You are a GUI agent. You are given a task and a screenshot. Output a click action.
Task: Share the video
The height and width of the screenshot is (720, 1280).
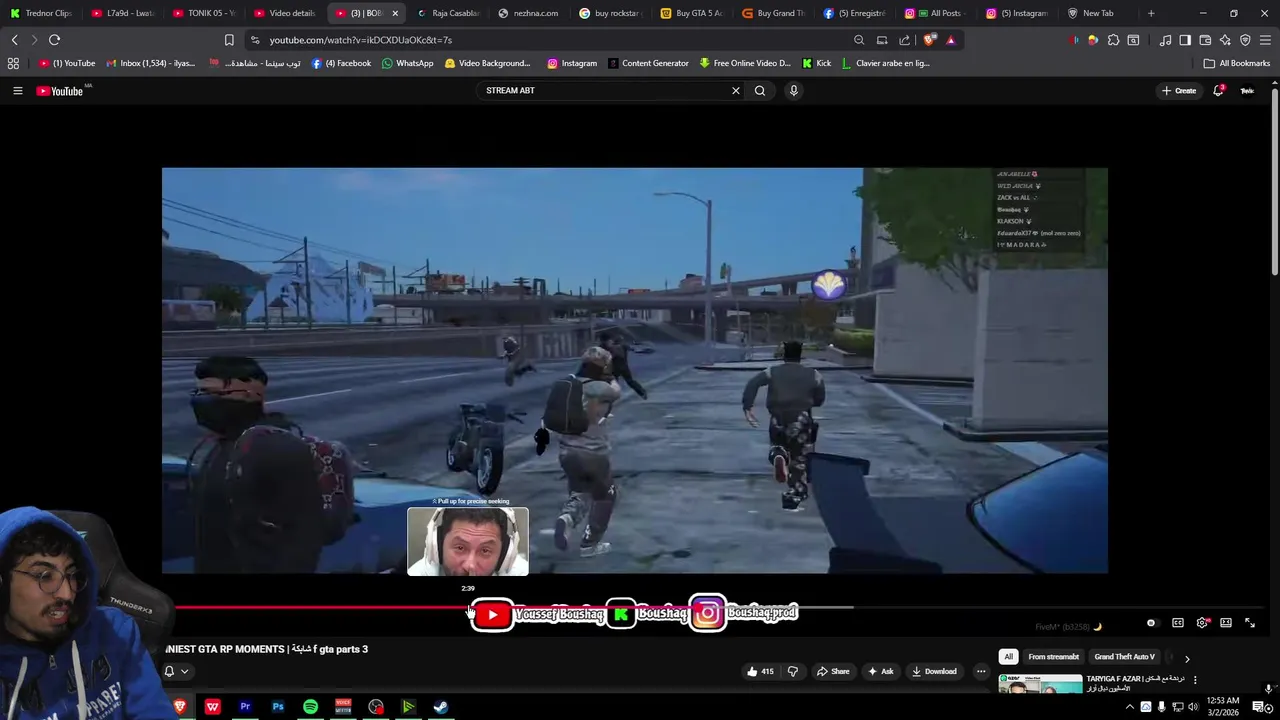coord(833,672)
